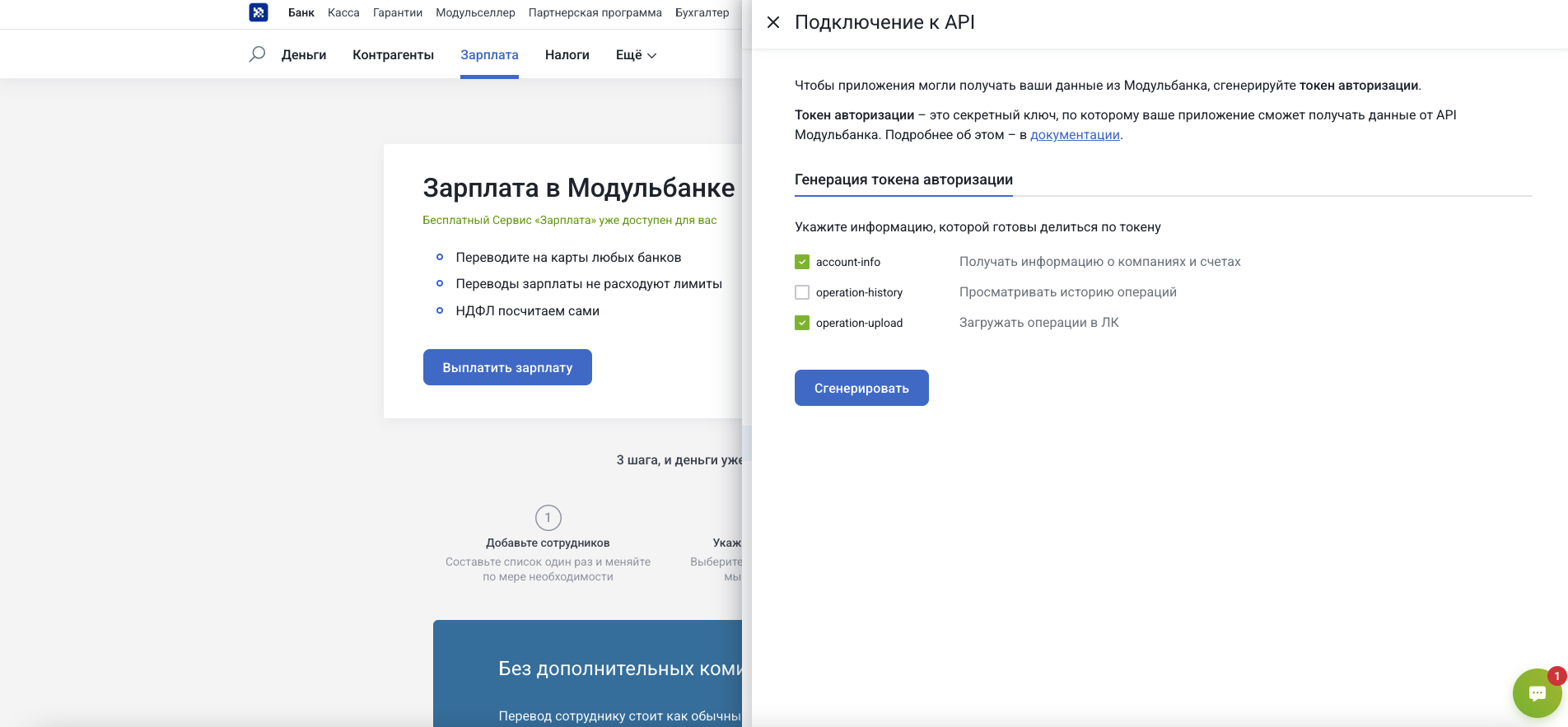Viewport: 1568px width, 727px height.
Task: Go to the Контрагенты section
Action: pos(394,55)
